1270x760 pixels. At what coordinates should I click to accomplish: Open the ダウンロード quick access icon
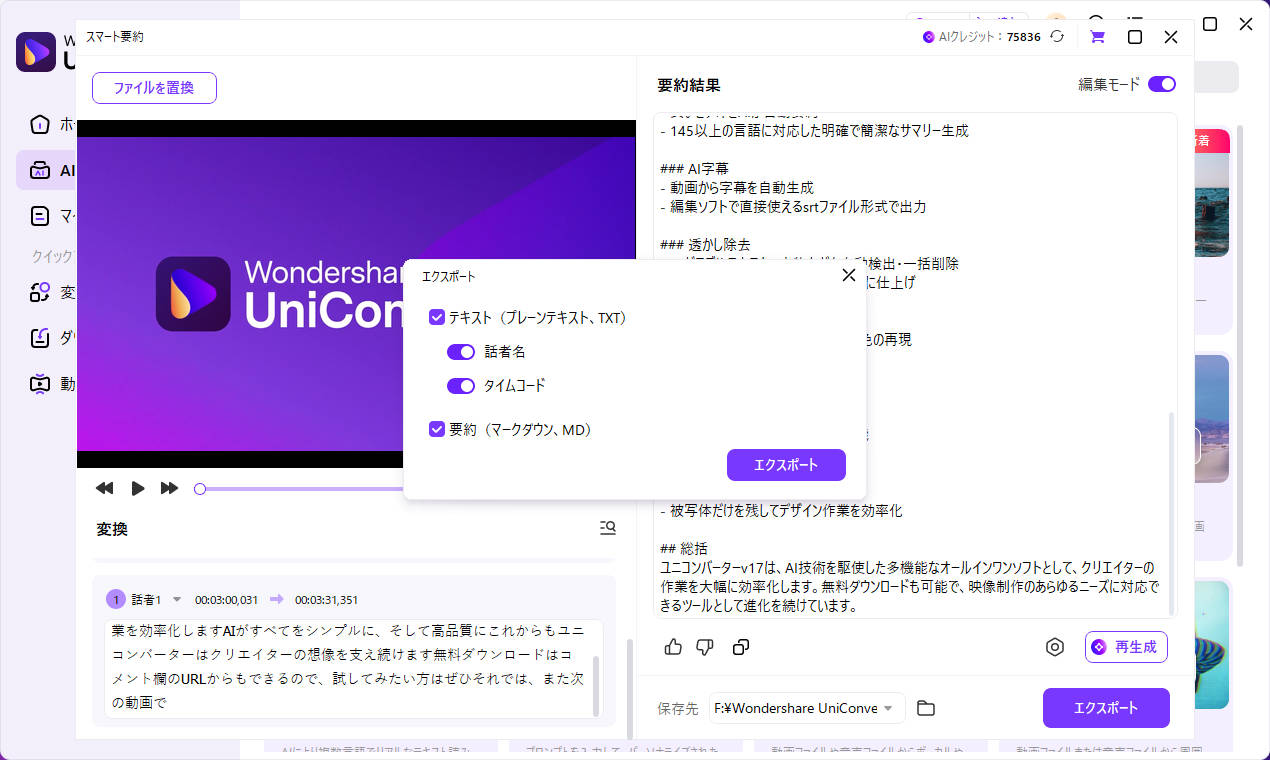(40, 337)
